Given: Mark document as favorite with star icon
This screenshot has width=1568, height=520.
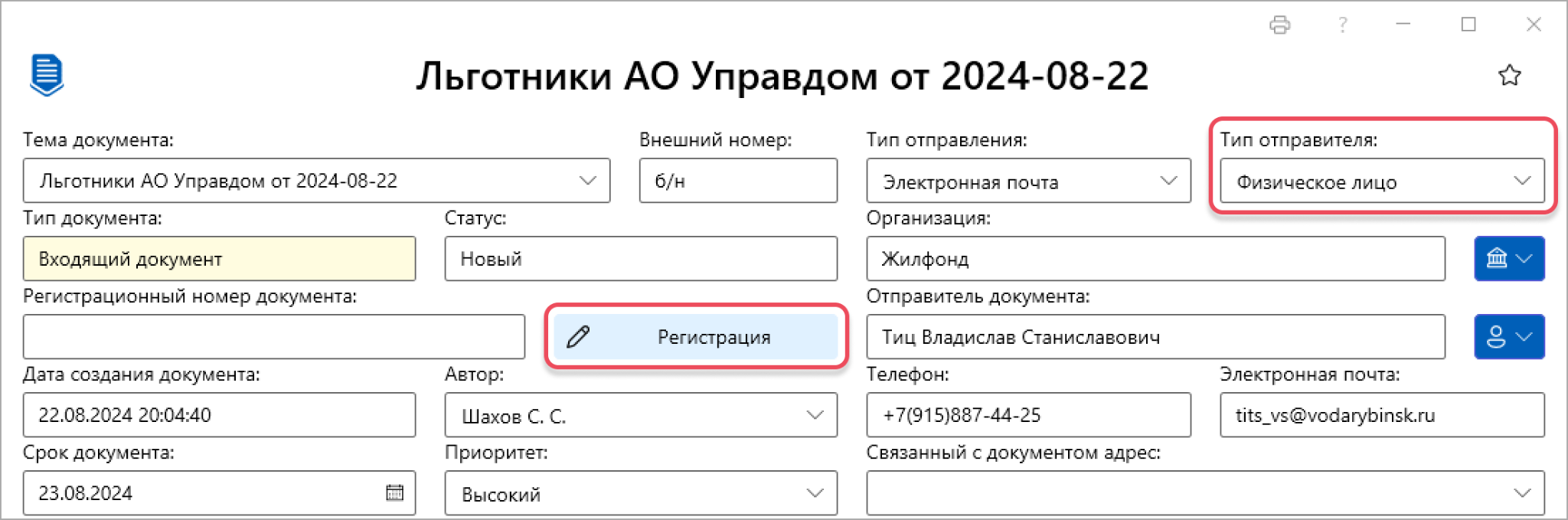Looking at the screenshot, I should tap(1509, 76).
